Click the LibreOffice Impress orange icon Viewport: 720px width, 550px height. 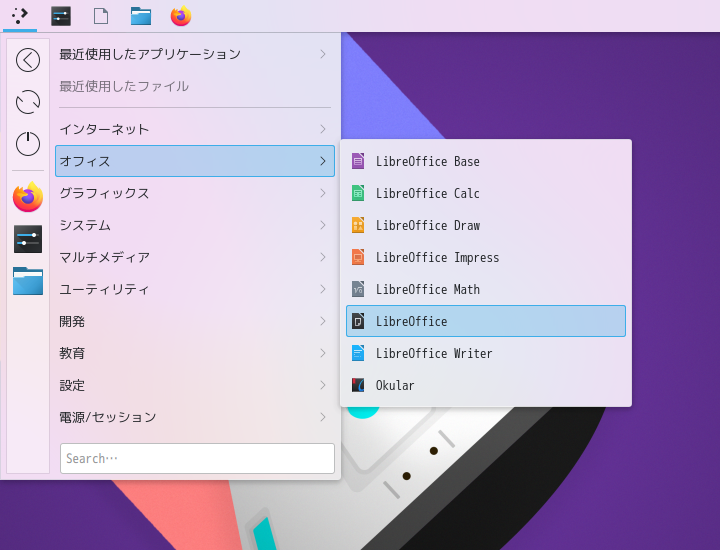coord(358,257)
